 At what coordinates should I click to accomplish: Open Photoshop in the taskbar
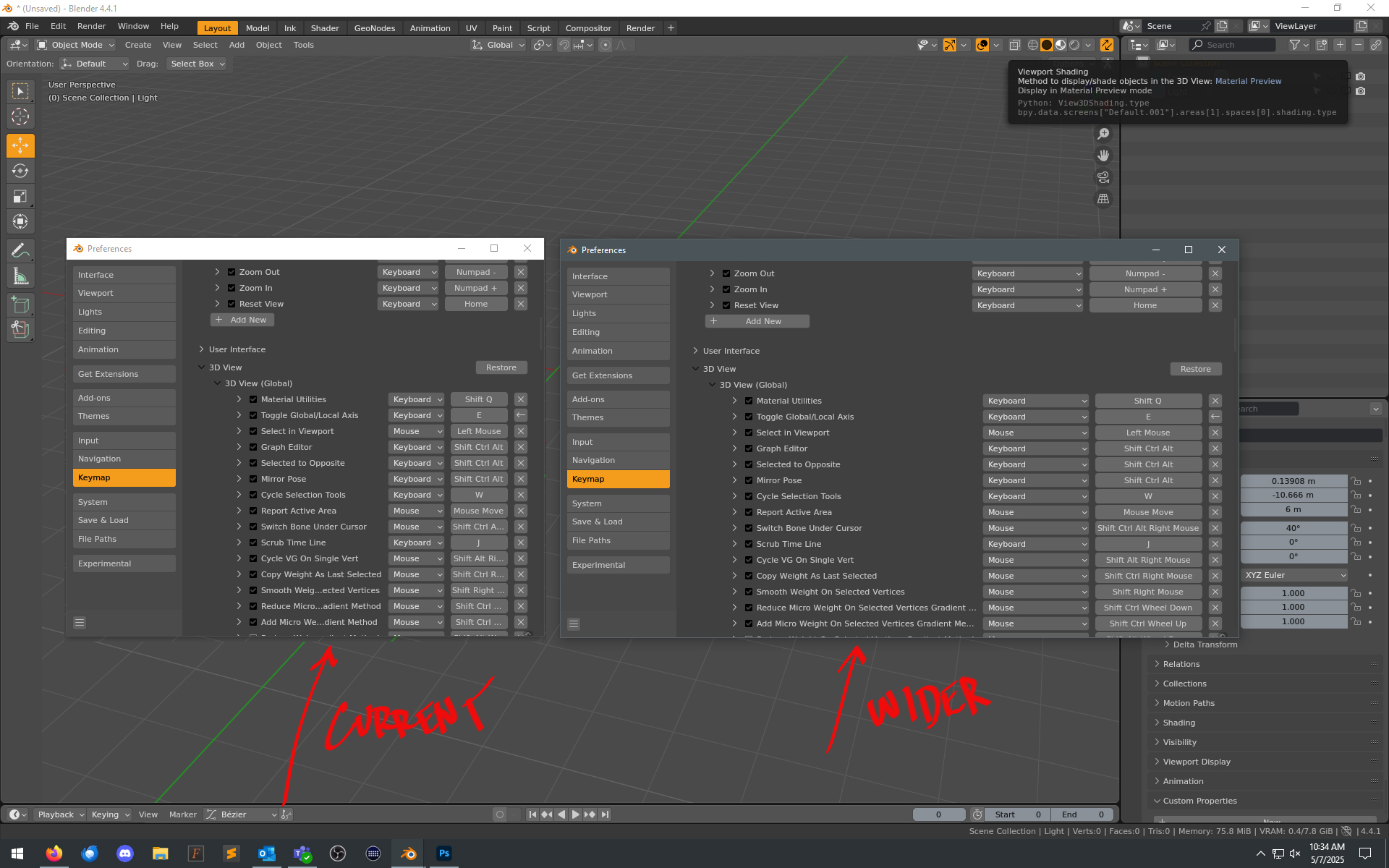click(x=444, y=854)
